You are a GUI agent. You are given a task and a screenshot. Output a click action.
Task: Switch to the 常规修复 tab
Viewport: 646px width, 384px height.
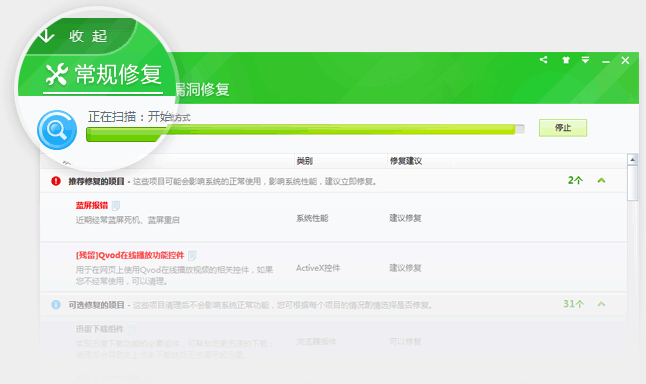click(x=103, y=75)
